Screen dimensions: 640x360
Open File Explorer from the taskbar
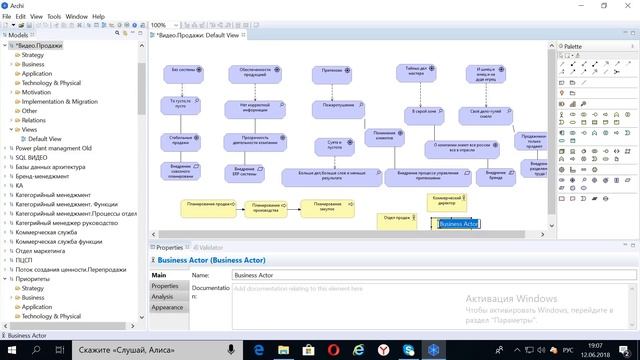[283, 350]
